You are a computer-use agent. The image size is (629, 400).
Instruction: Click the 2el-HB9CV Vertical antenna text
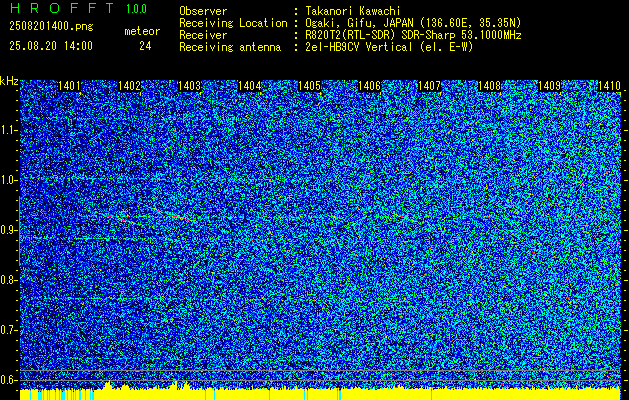tap(389, 47)
